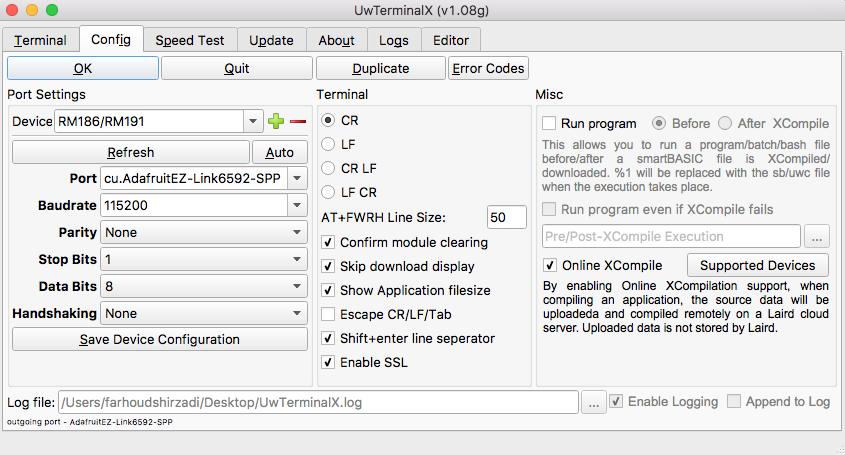Select the LF line ending radio button
The height and width of the screenshot is (455, 845).
(327, 144)
